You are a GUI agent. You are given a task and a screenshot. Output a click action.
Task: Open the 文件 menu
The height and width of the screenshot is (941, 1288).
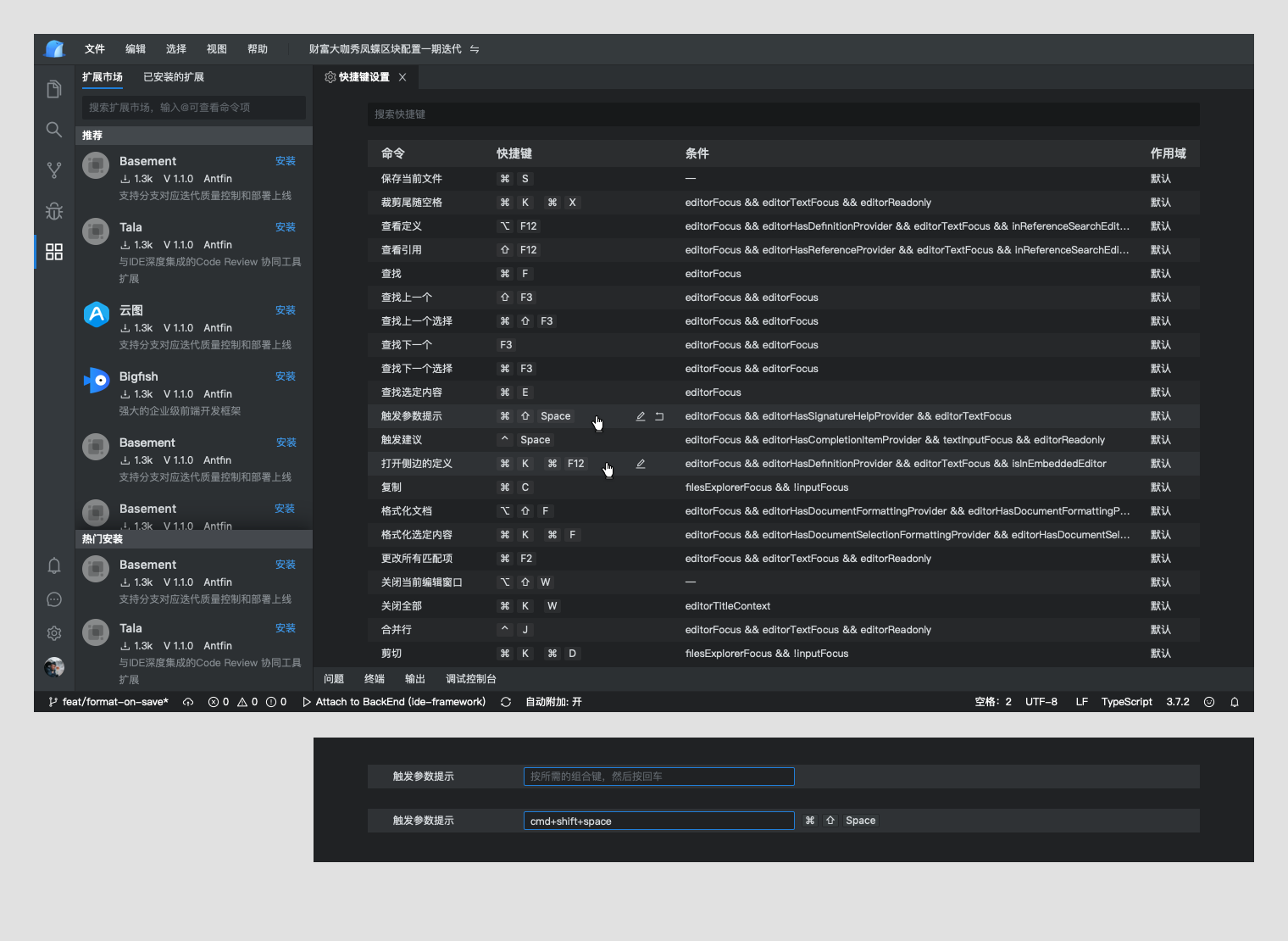point(95,49)
